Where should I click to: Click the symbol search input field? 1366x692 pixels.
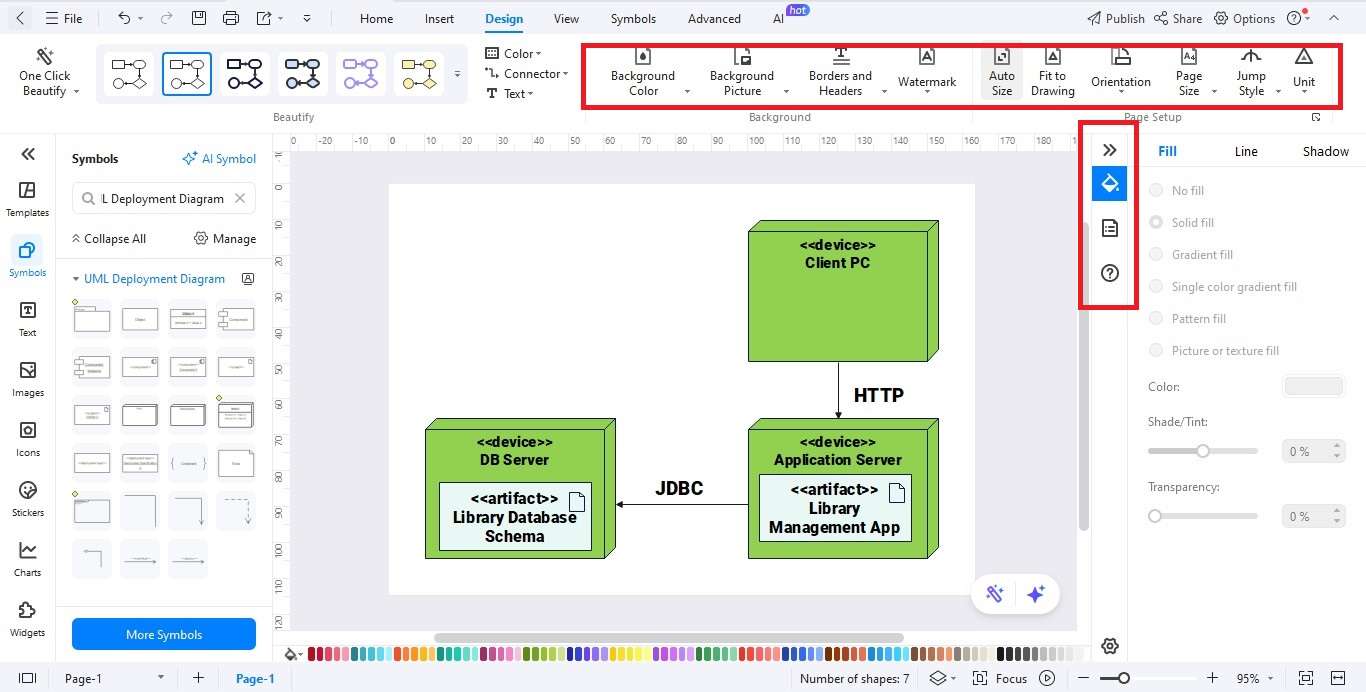coord(160,198)
